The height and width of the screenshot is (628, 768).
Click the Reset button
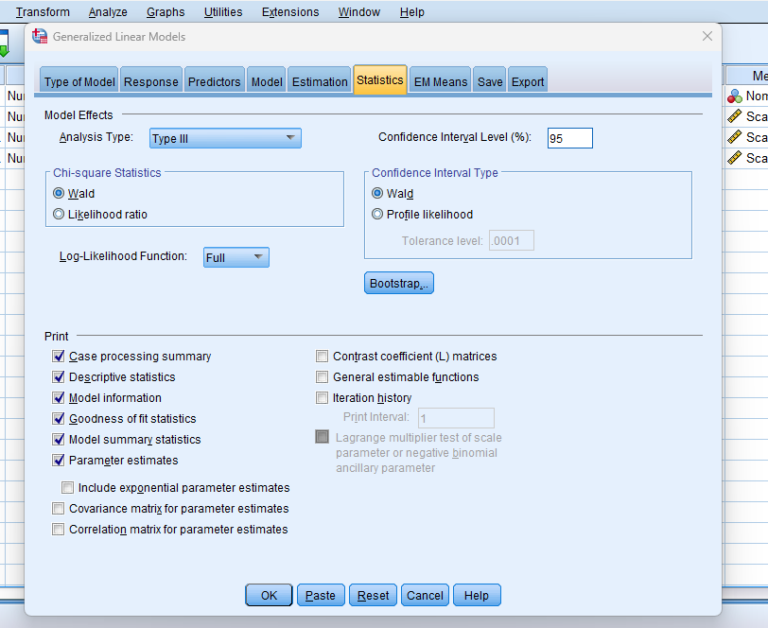pyautogui.click(x=373, y=595)
